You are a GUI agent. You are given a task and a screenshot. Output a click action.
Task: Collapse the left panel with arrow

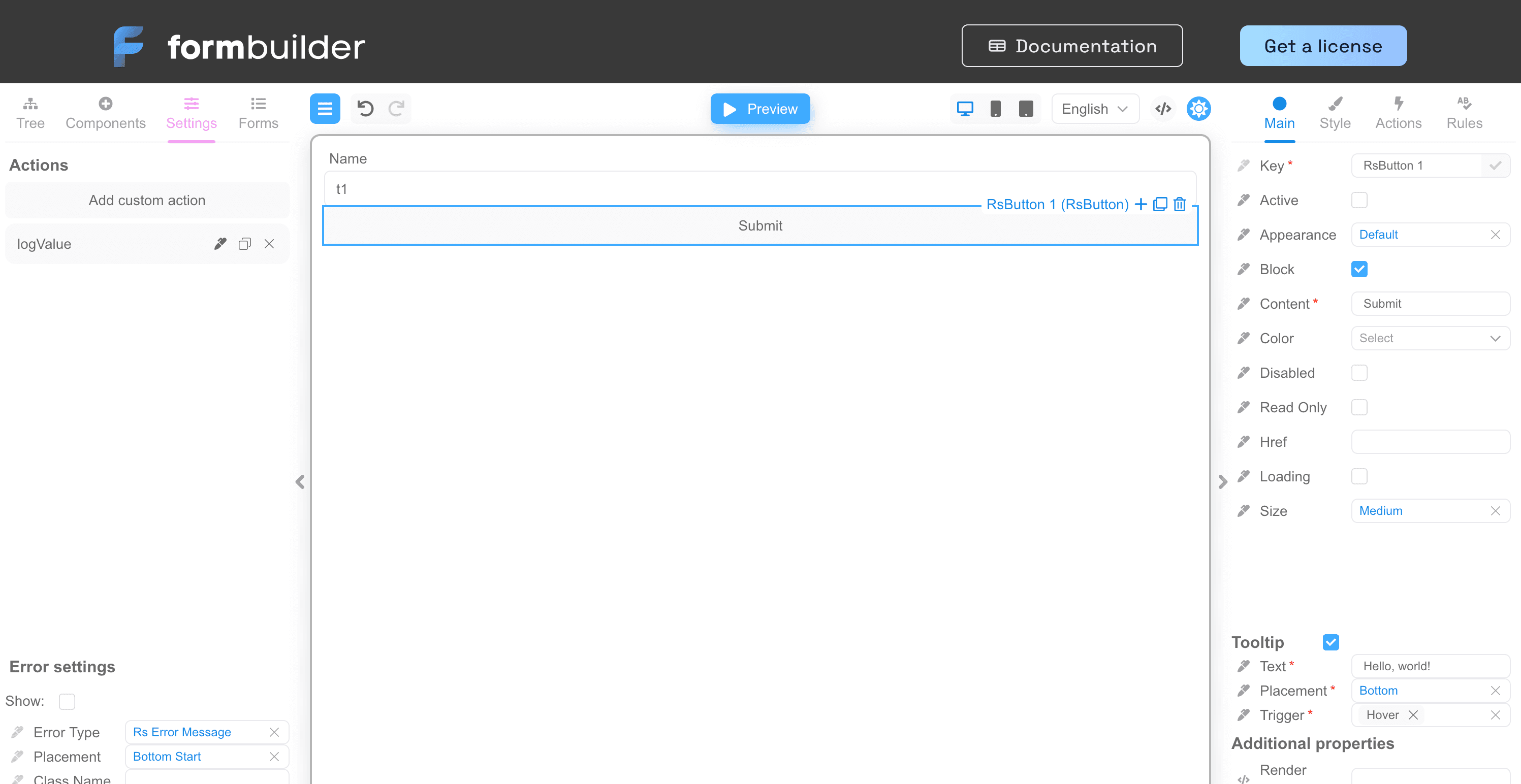300,482
